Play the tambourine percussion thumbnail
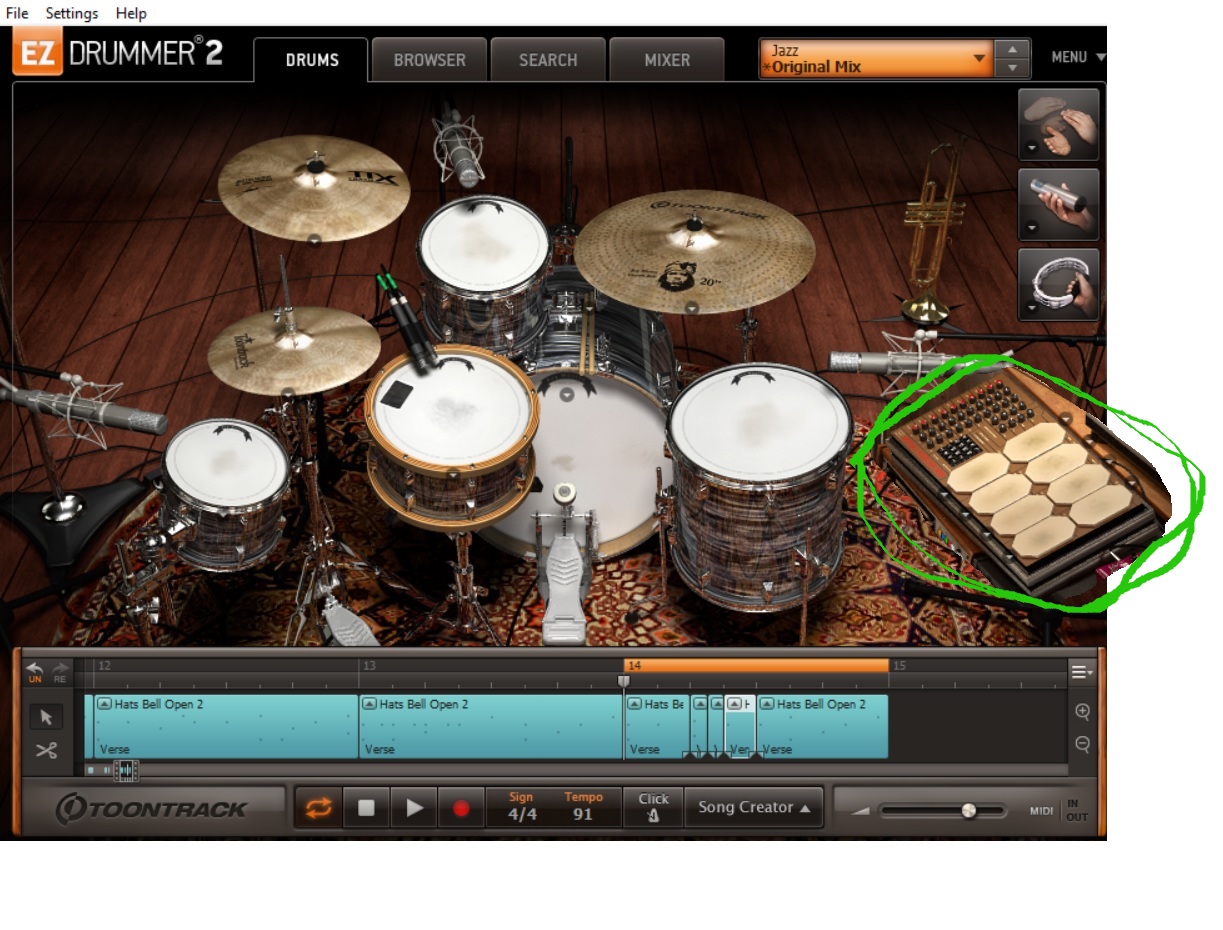This screenshot has height=930, width=1223. coord(1059,284)
